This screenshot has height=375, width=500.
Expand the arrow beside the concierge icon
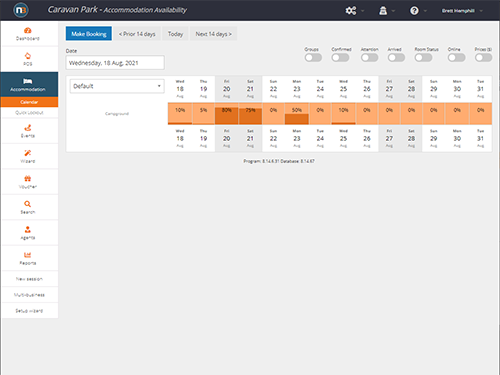(x=393, y=11)
